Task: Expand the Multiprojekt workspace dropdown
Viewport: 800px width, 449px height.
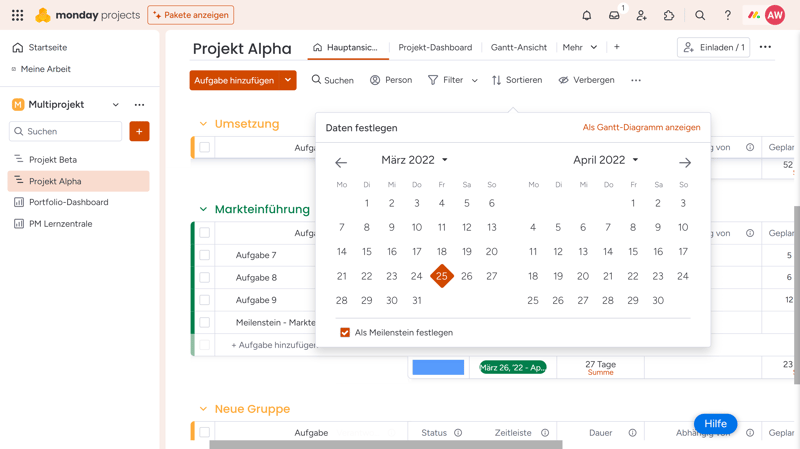Action: [116, 105]
